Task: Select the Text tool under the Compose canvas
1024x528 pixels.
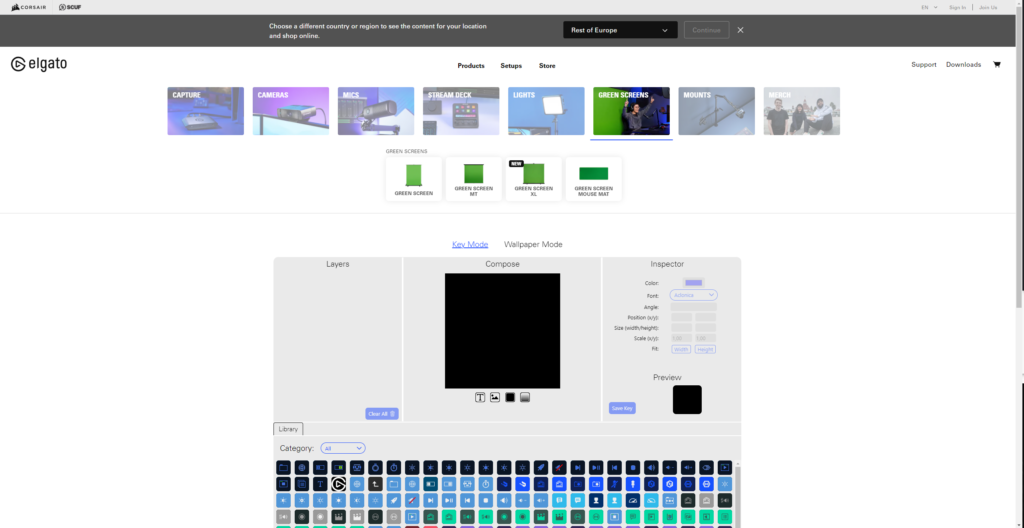Action: click(x=480, y=397)
